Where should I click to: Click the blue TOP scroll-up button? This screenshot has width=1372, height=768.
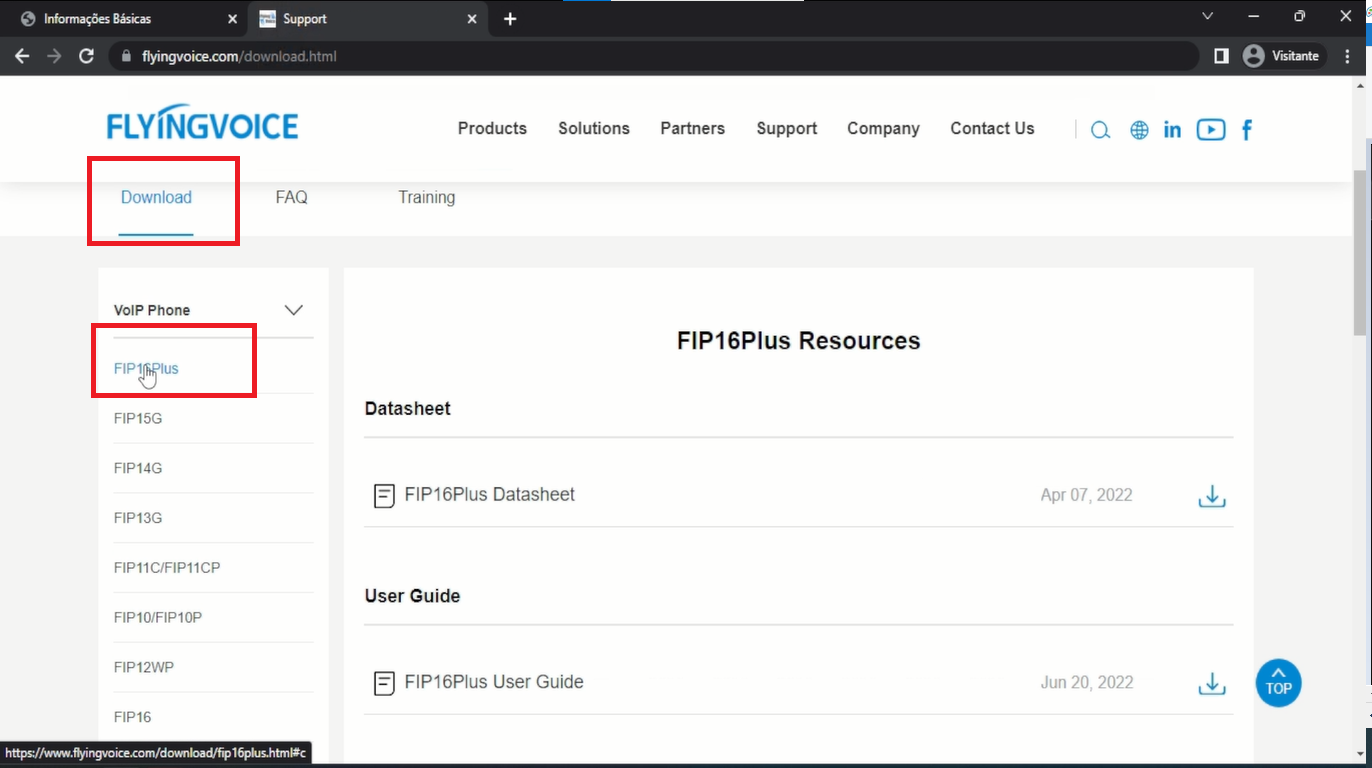pyautogui.click(x=1278, y=683)
